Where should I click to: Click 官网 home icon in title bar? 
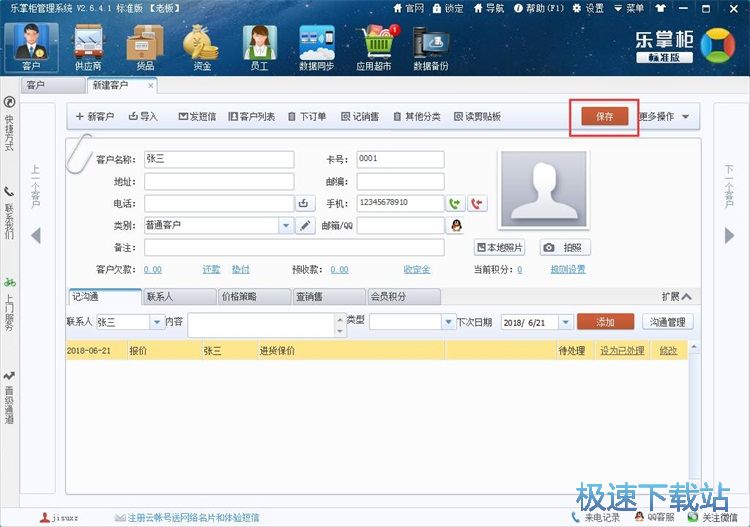coord(408,8)
